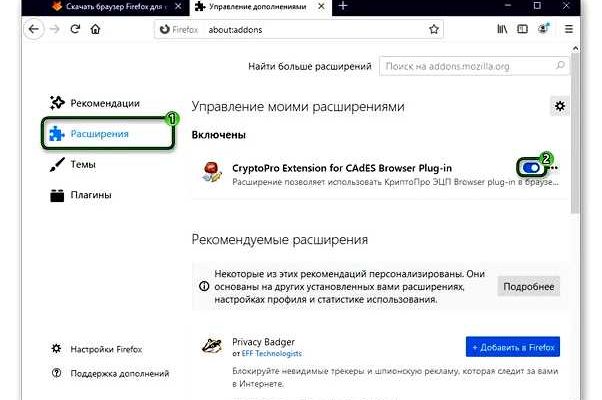
Task: Toggle the CryptoPro extension switch
Action: click(531, 168)
